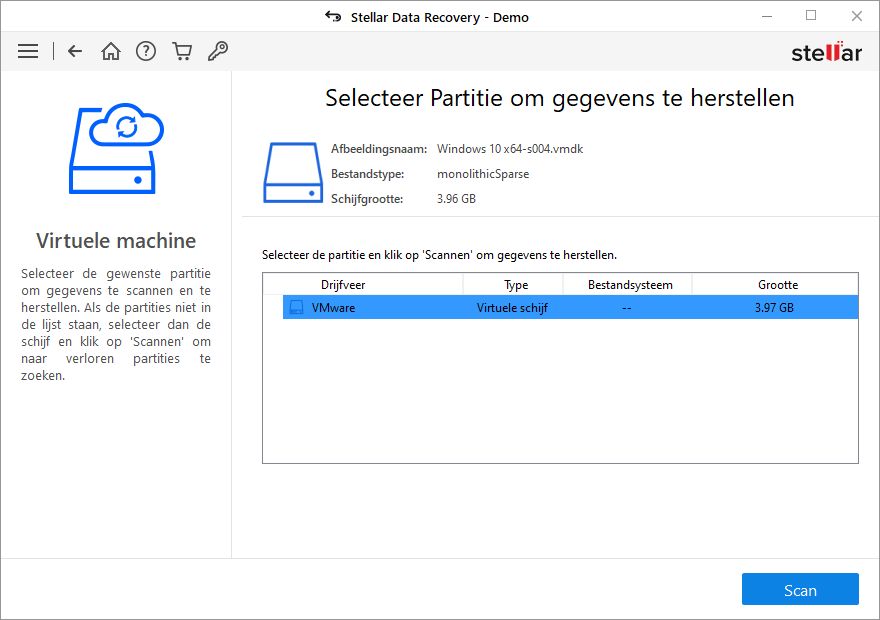Select the VMware partition row
Viewport: 880px width, 620px height.
pyautogui.click(x=570, y=307)
